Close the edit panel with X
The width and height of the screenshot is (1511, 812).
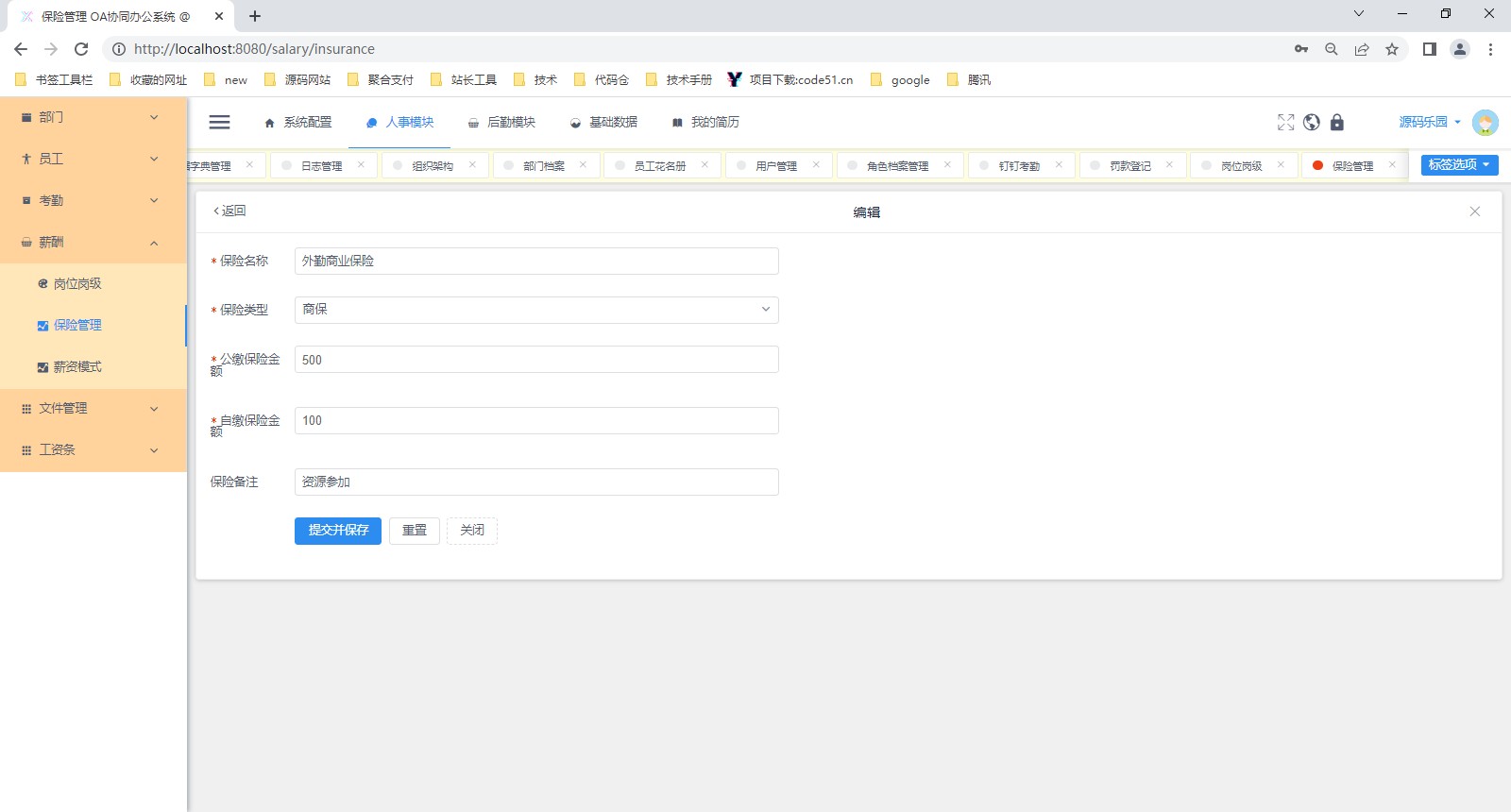pos(1474,211)
